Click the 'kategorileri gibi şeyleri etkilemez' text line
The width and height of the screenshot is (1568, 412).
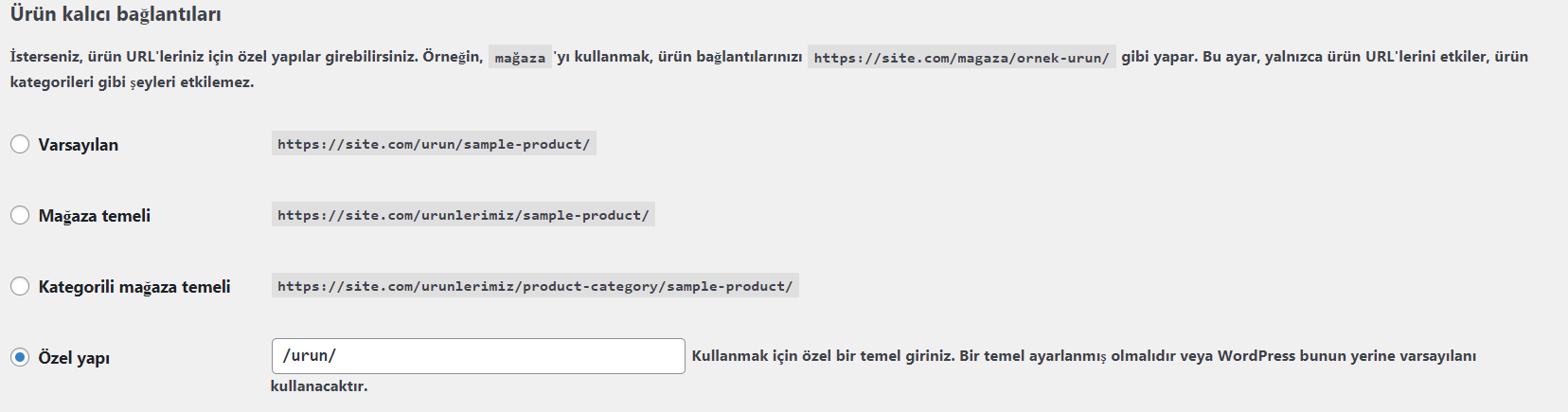click(132, 82)
